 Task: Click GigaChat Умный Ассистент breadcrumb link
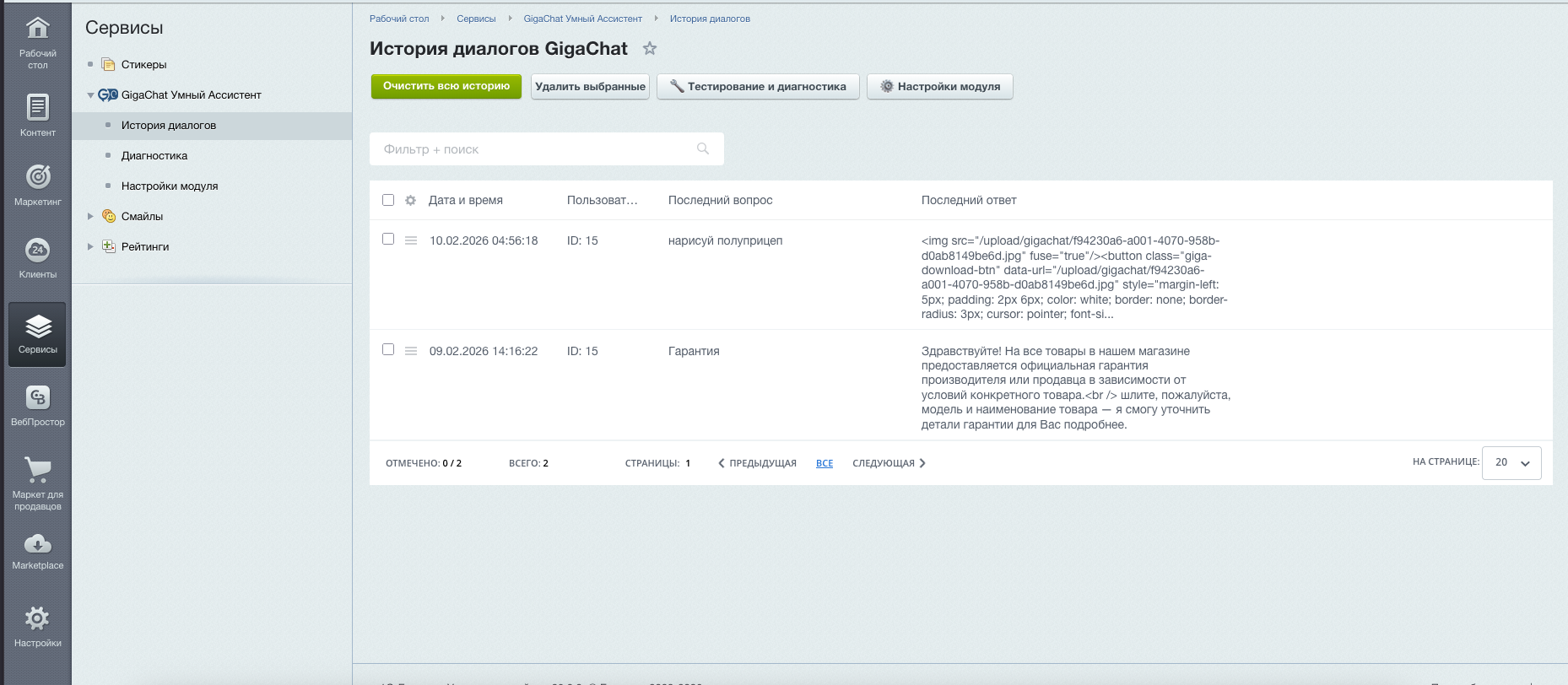pyautogui.click(x=582, y=19)
